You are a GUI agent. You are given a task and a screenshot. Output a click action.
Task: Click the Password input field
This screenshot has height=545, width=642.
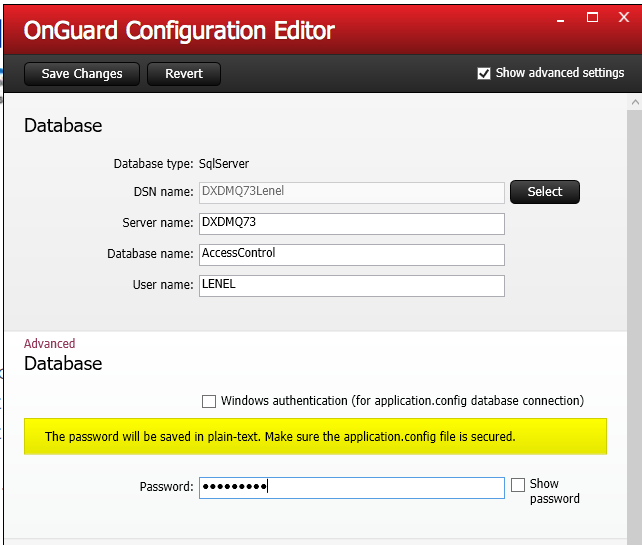point(352,488)
